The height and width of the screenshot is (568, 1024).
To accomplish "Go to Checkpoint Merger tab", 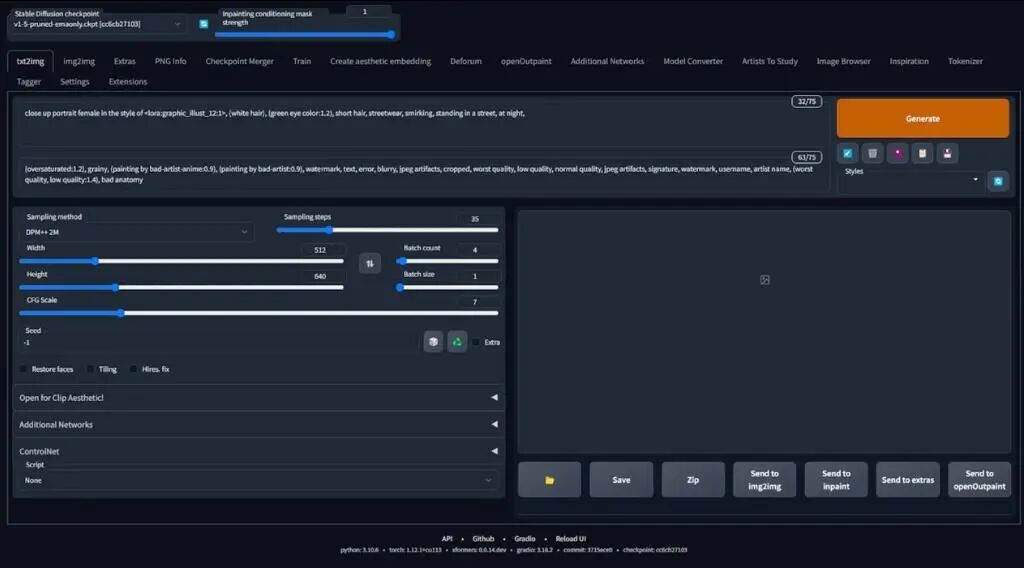I will click(x=240, y=61).
